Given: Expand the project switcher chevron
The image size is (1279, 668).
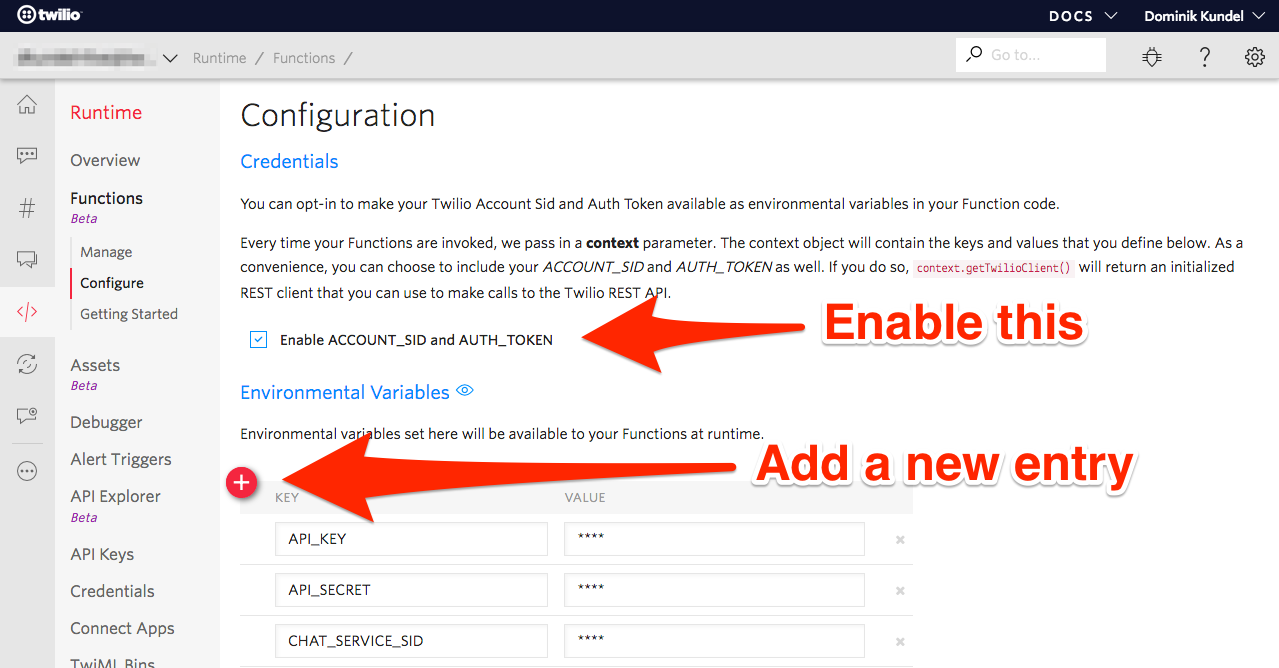Looking at the screenshot, I should (x=170, y=58).
